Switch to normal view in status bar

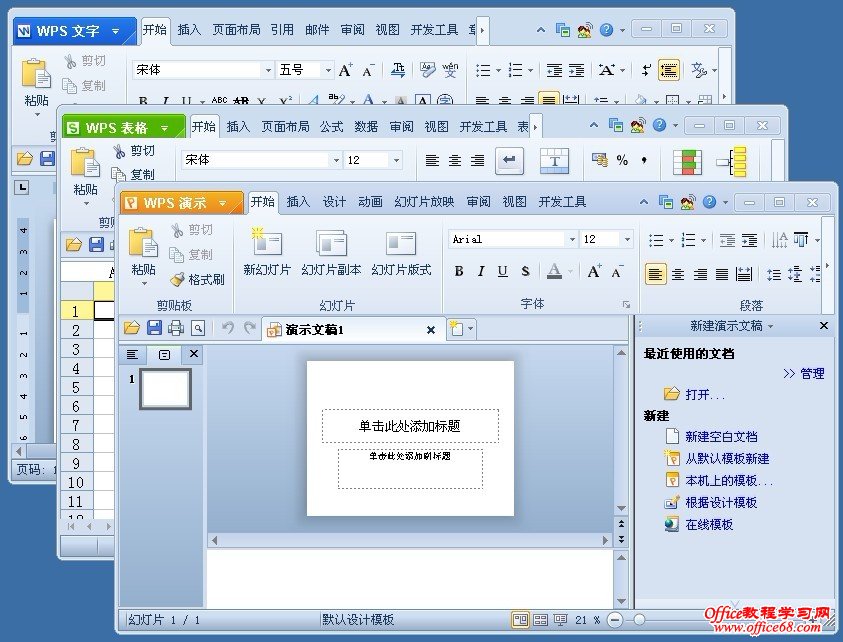click(520, 620)
